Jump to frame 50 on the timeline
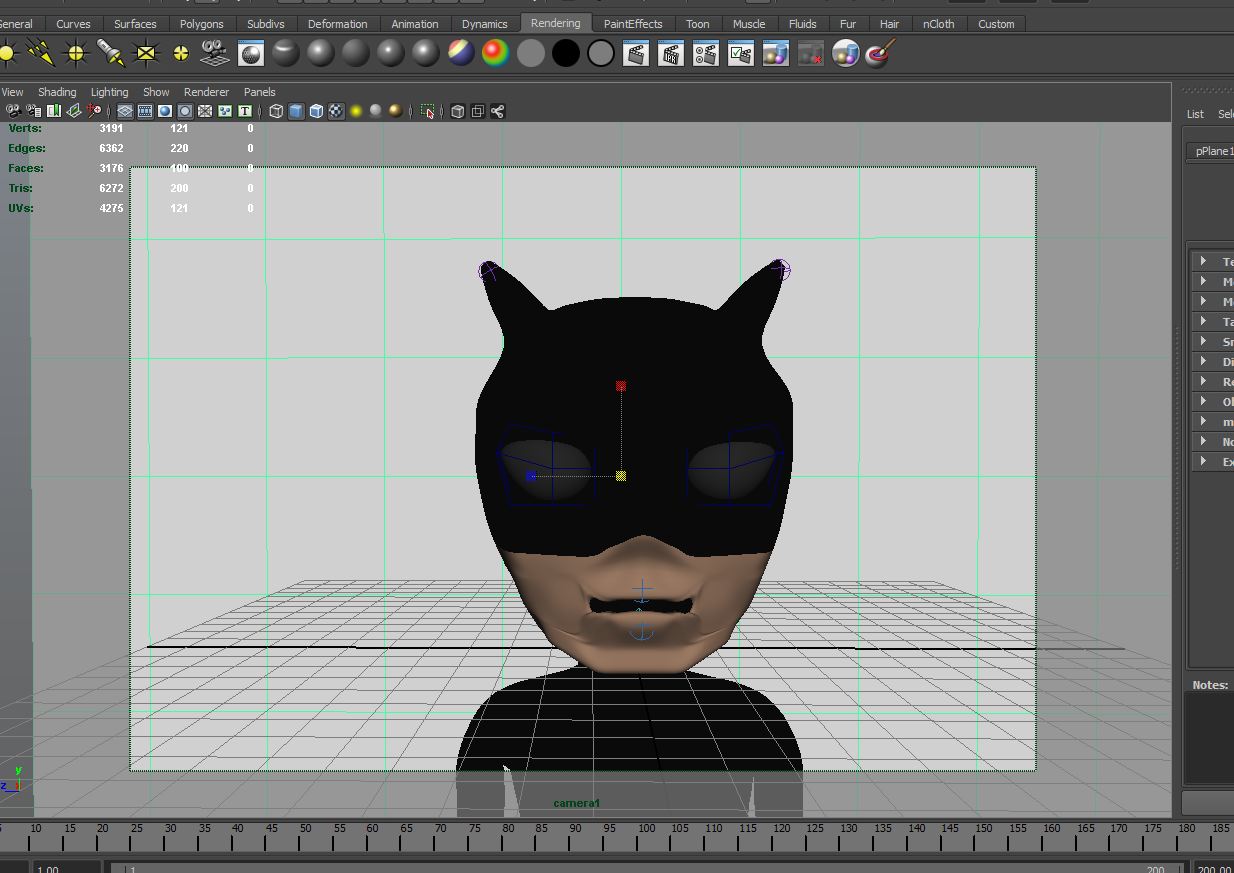The width and height of the screenshot is (1234, 873). pyautogui.click(x=304, y=829)
